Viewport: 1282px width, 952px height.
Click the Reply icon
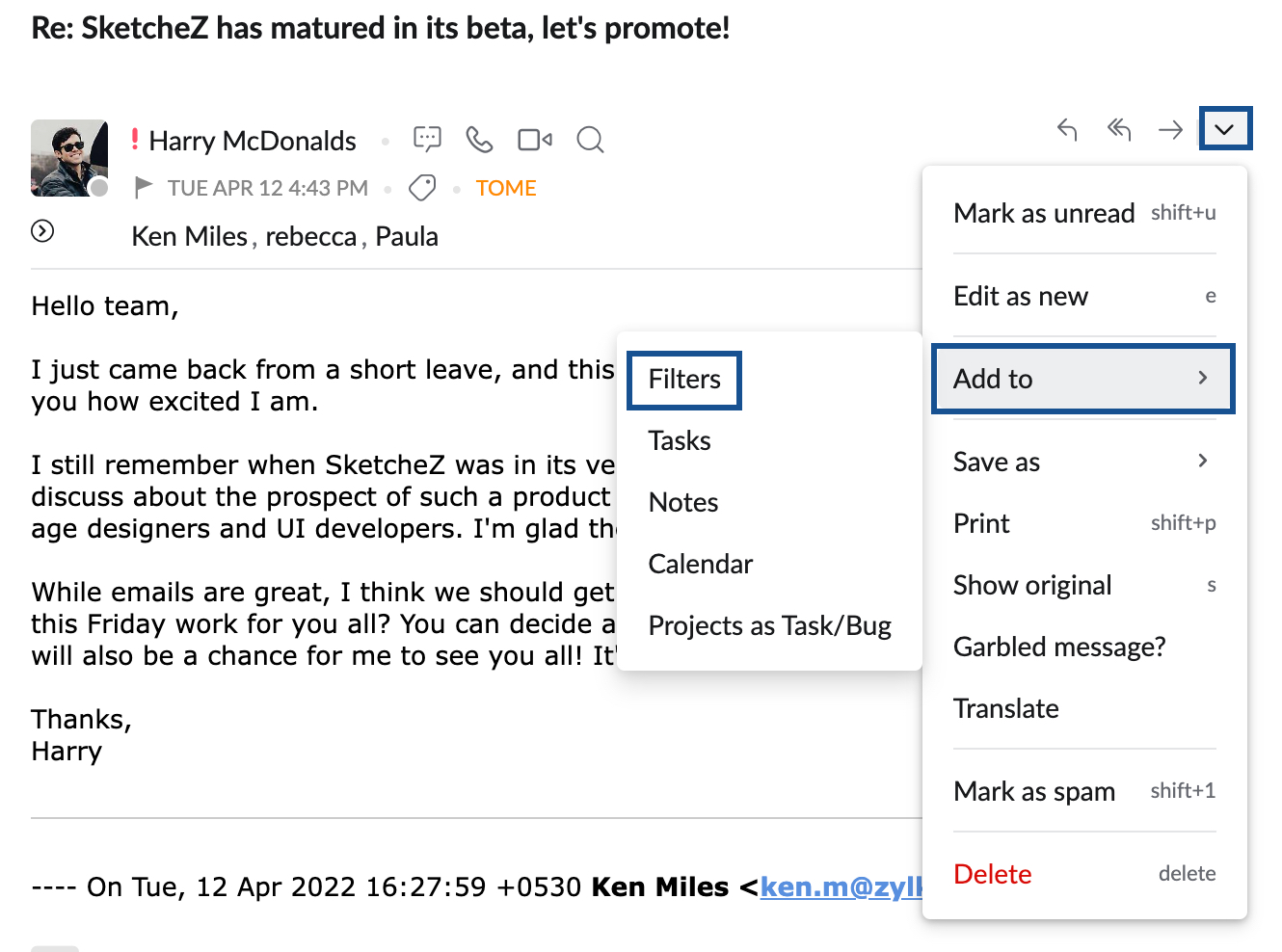[1067, 130]
